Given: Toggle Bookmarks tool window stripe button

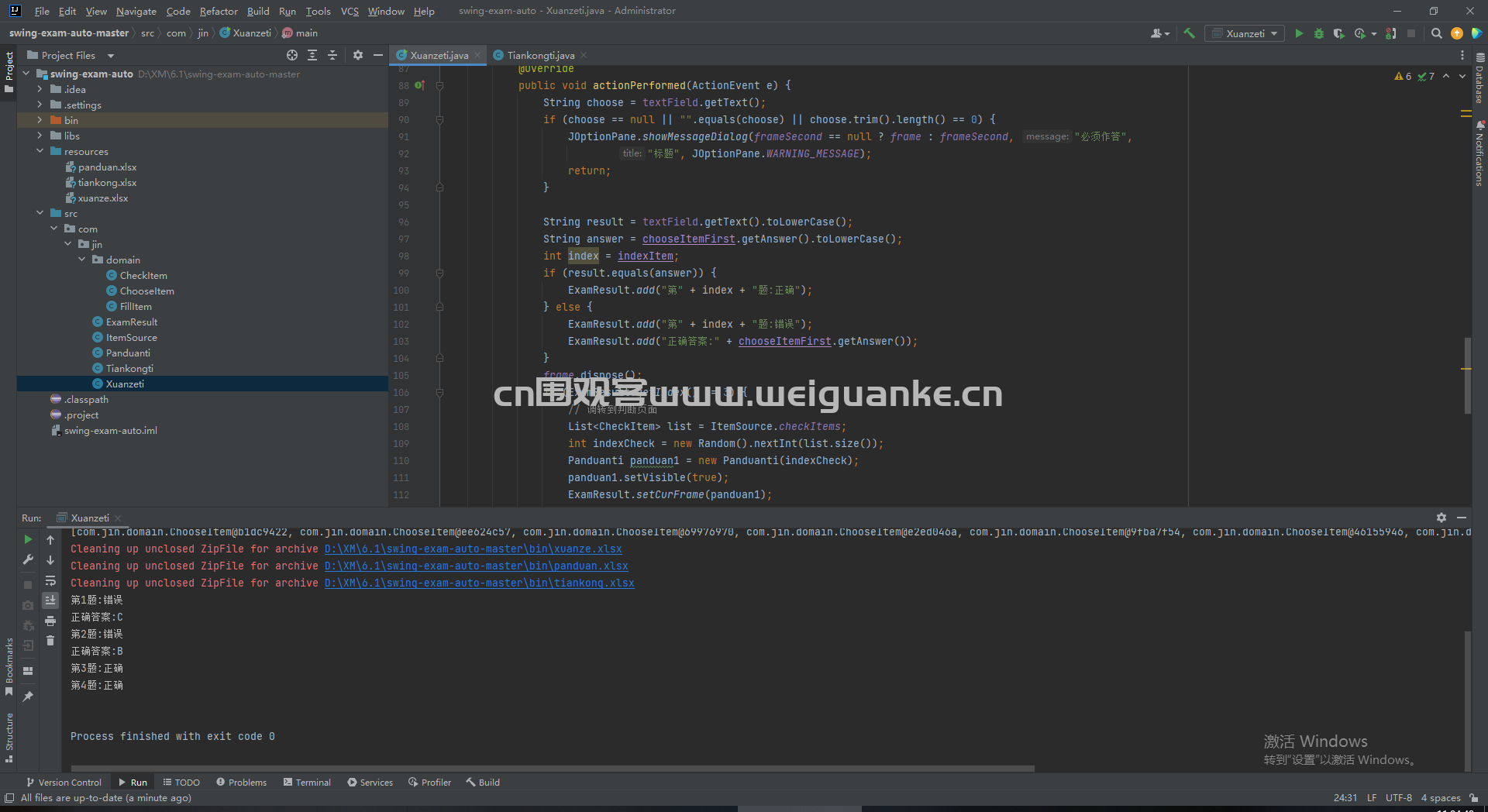Looking at the screenshot, I should 9,666.
